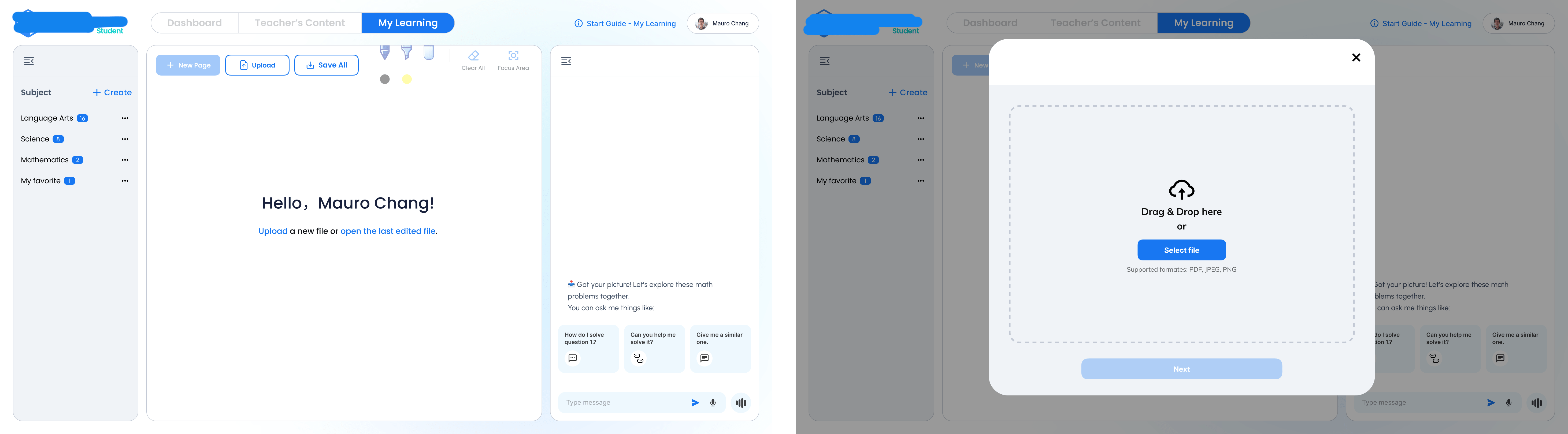Image resolution: width=1568 pixels, height=434 pixels.
Task: Select the My Learning tab in the left screen
Action: pyautogui.click(x=408, y=23)
